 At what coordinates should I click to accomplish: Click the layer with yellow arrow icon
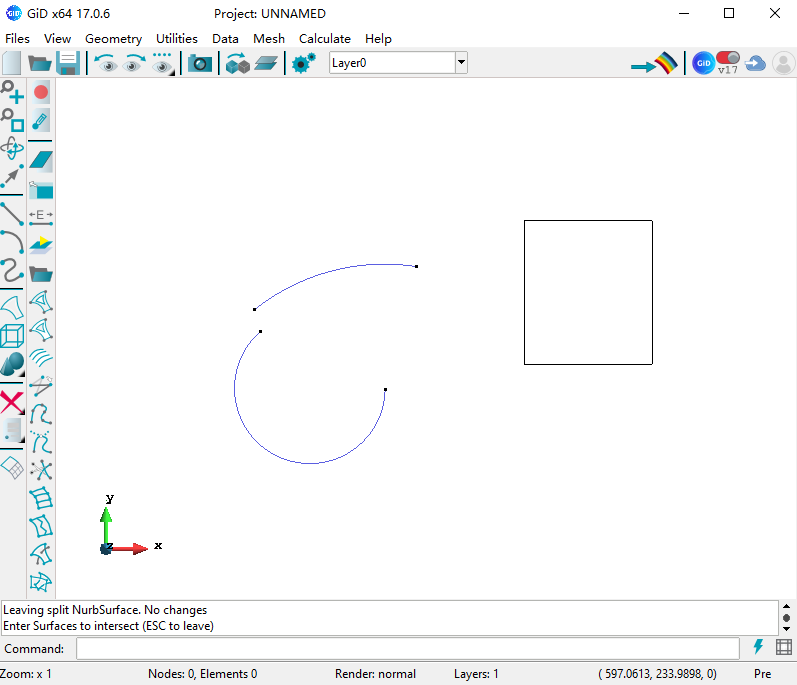coord(41,245)
